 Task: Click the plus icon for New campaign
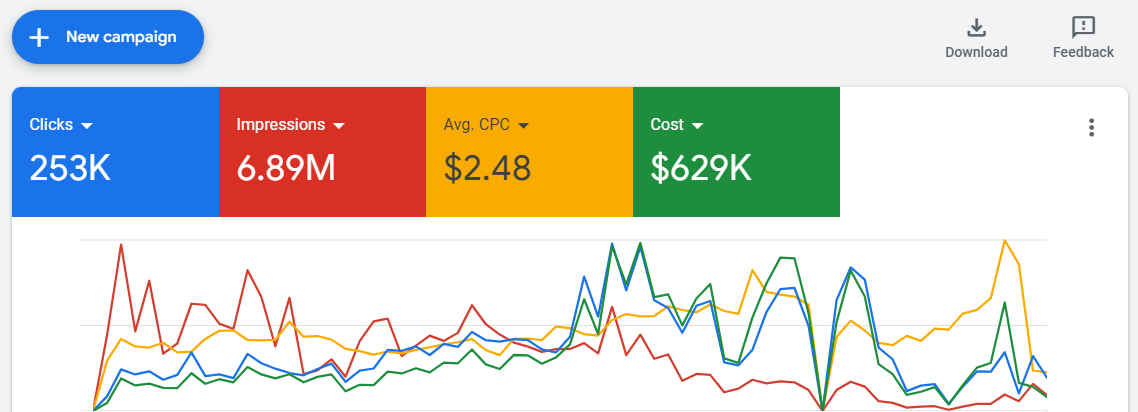39,38
